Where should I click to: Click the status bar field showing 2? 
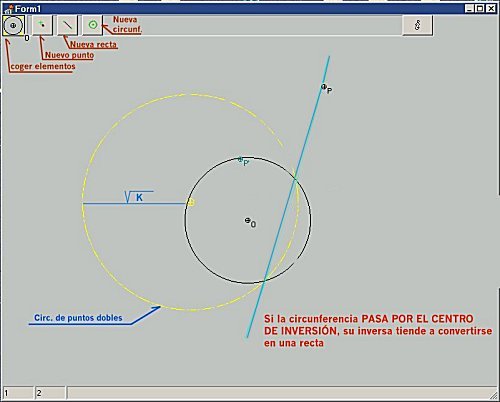pos(50,393)
